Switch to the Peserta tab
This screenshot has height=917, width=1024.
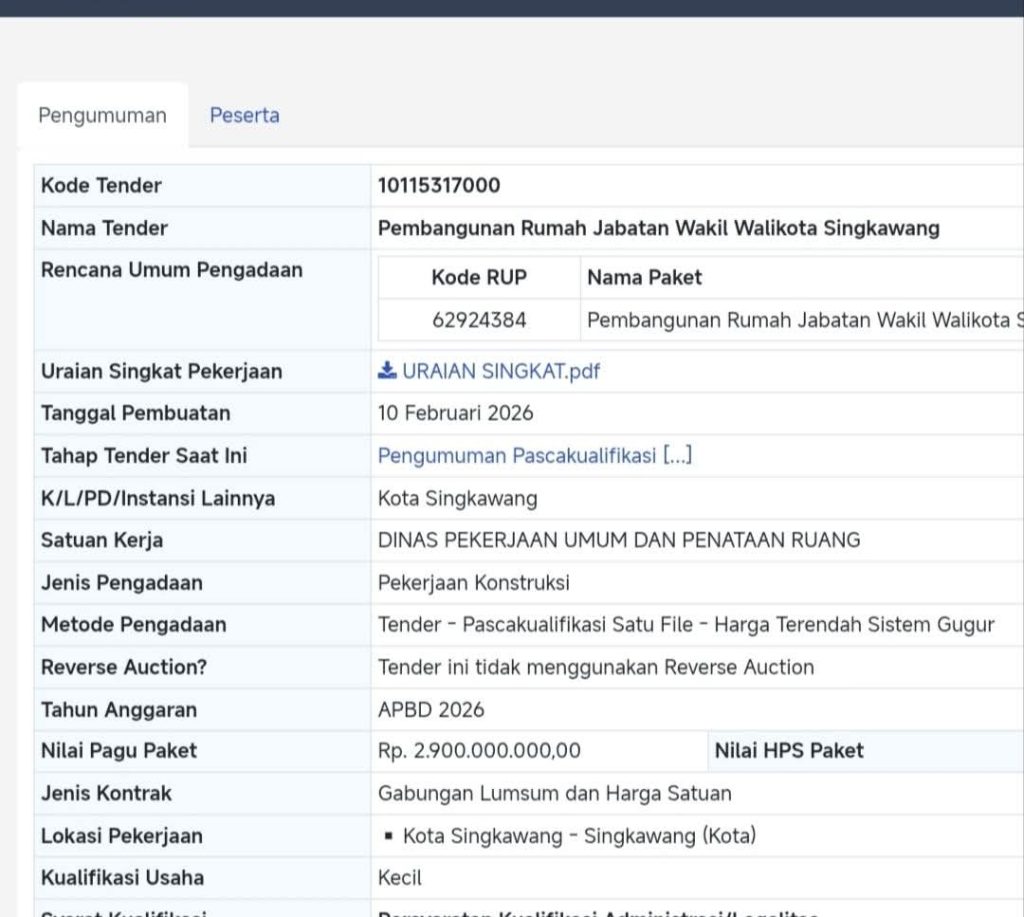[244, 115]
